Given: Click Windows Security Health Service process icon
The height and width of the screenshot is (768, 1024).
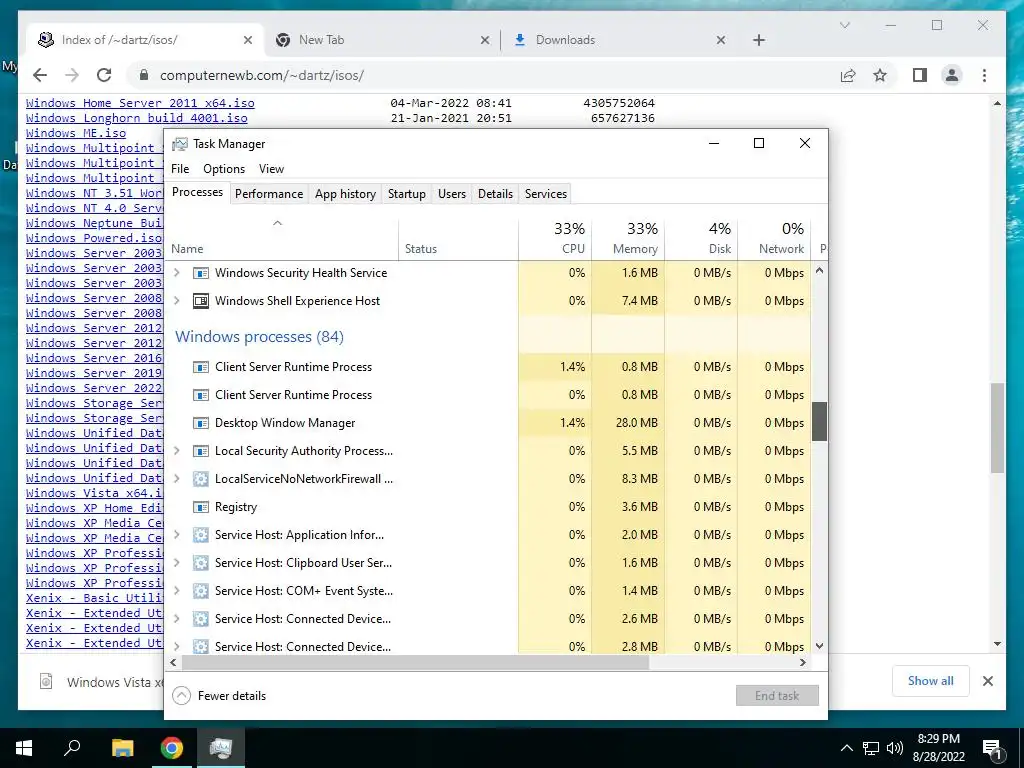Looking at the screenshot, I should [x=200, y=273].
